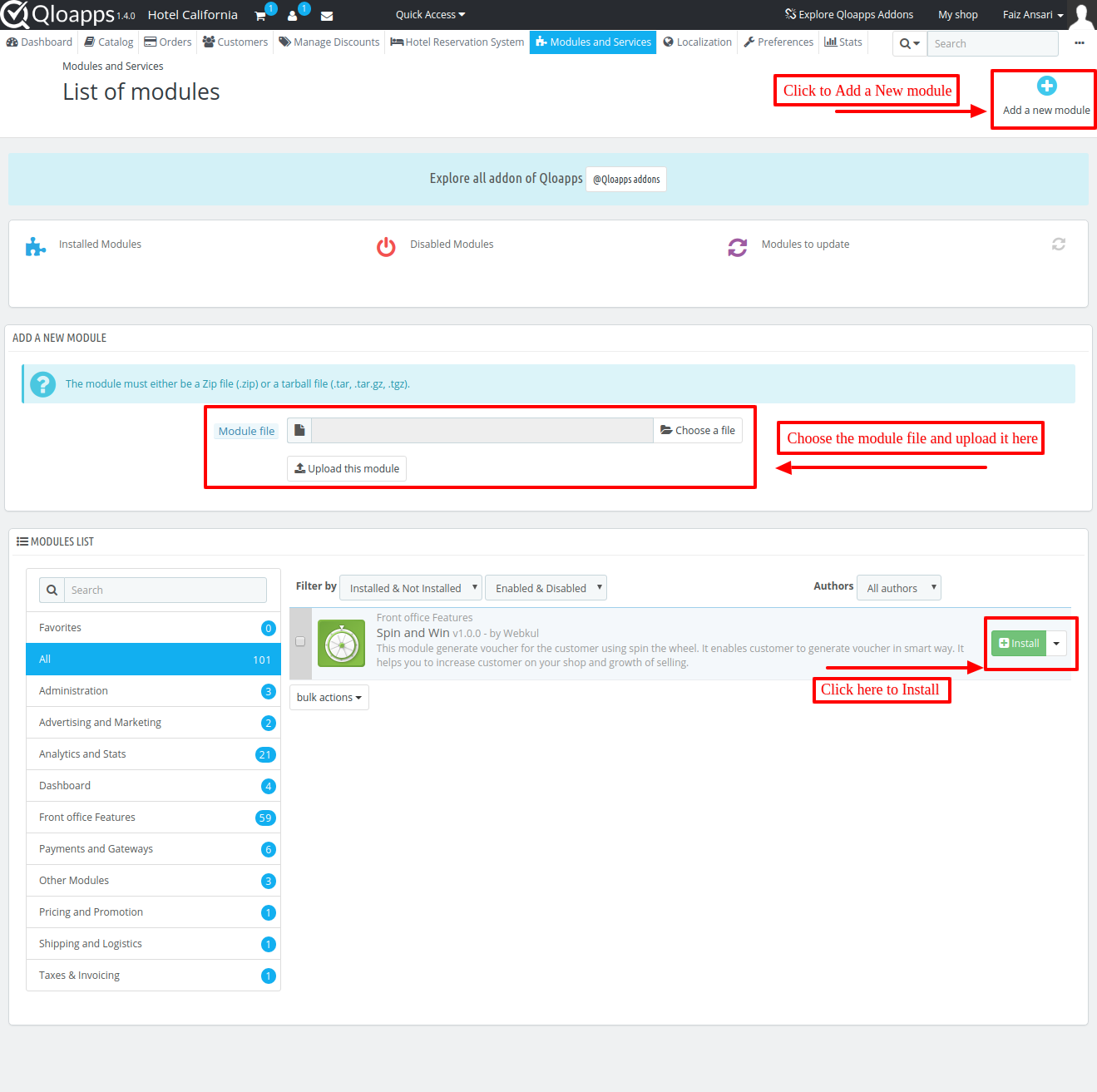Image resolution: width=1097 pixels, height=1092 pixels.
Task: Click the Installed Modules puzzle icon
Action: 35,246
